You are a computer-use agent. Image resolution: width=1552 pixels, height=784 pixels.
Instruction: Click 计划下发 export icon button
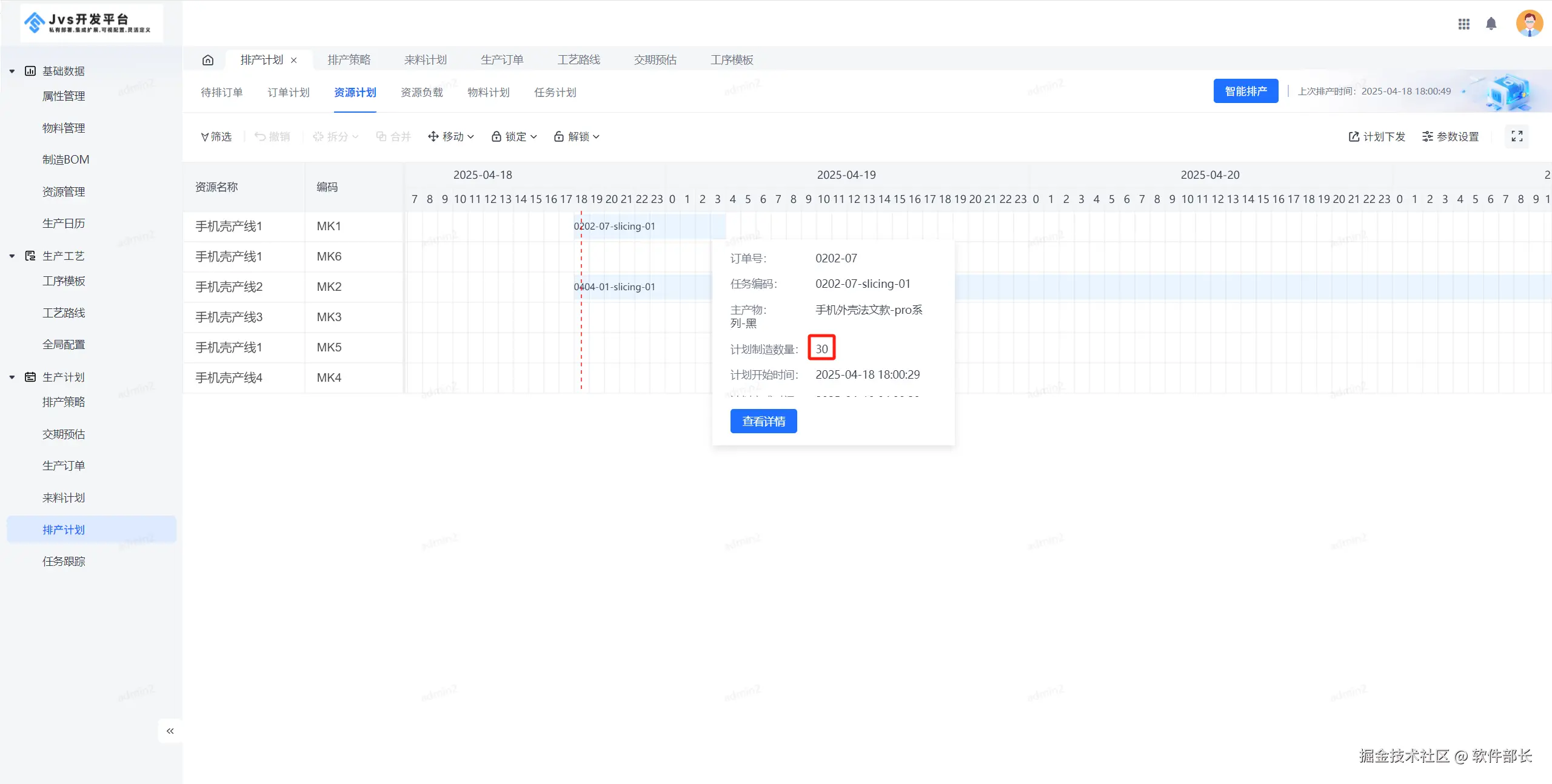(x=1376, y=137)
